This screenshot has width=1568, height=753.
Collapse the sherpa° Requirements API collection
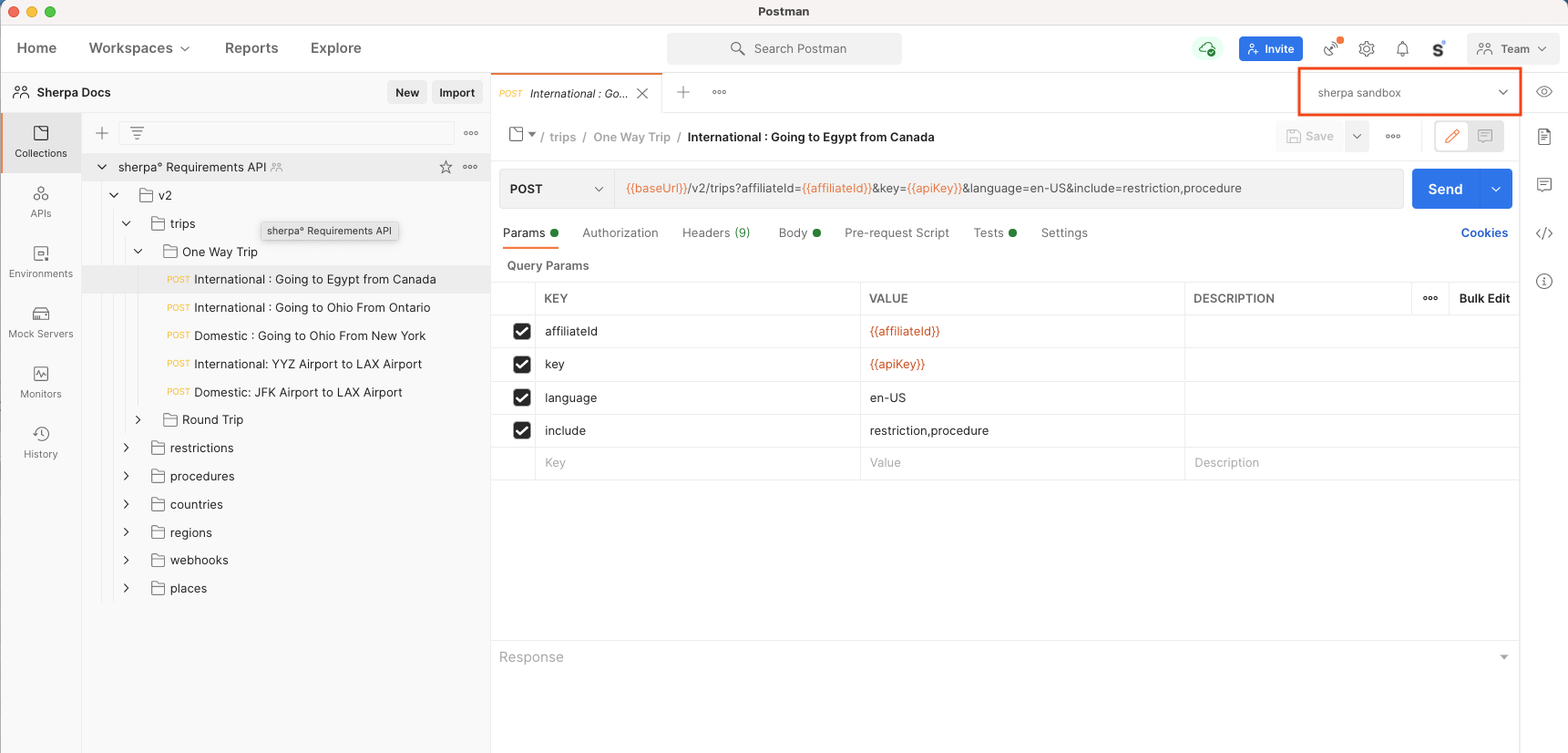102,167
